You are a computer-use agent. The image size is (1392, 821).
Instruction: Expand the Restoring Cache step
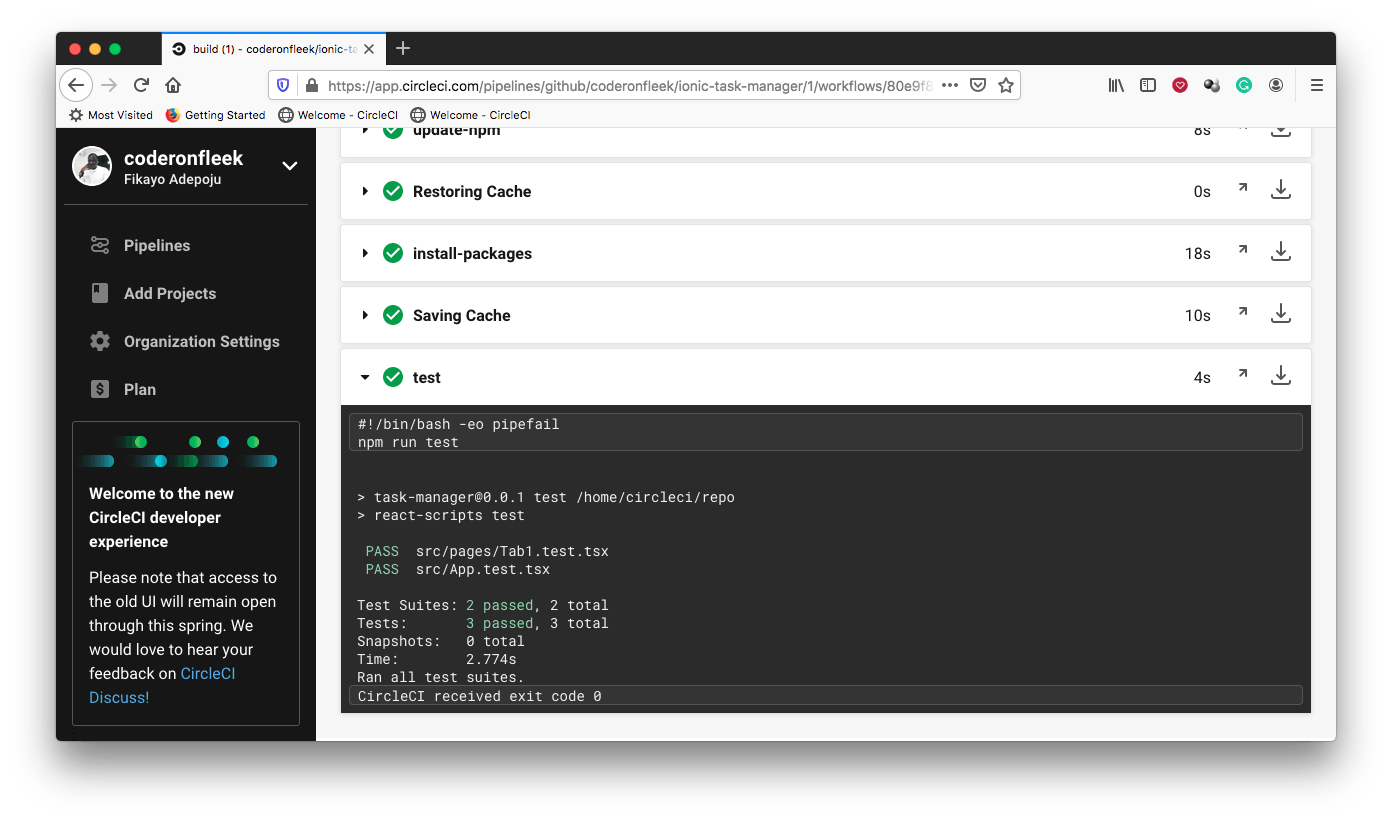365,191
